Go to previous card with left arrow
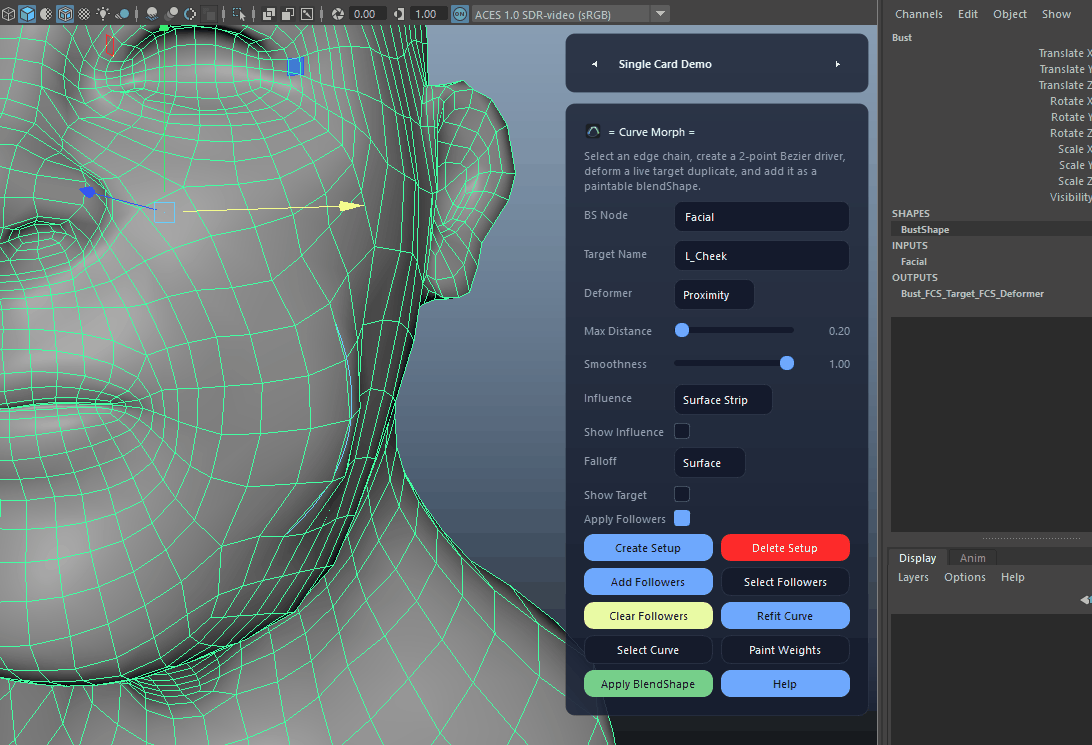The width and height of the screenshot is (1092, 745). 594,64
